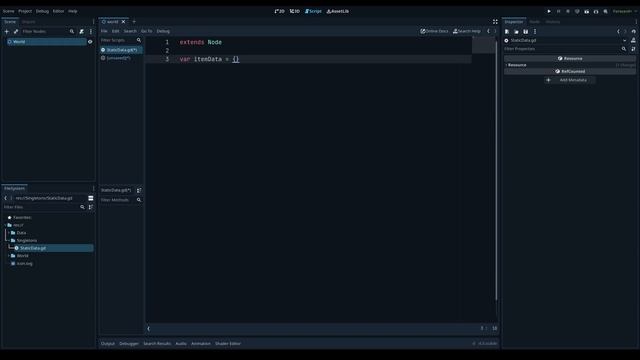Open the Output bottom panel
Viewport: 640px width, 360px height.
(108, 344)
